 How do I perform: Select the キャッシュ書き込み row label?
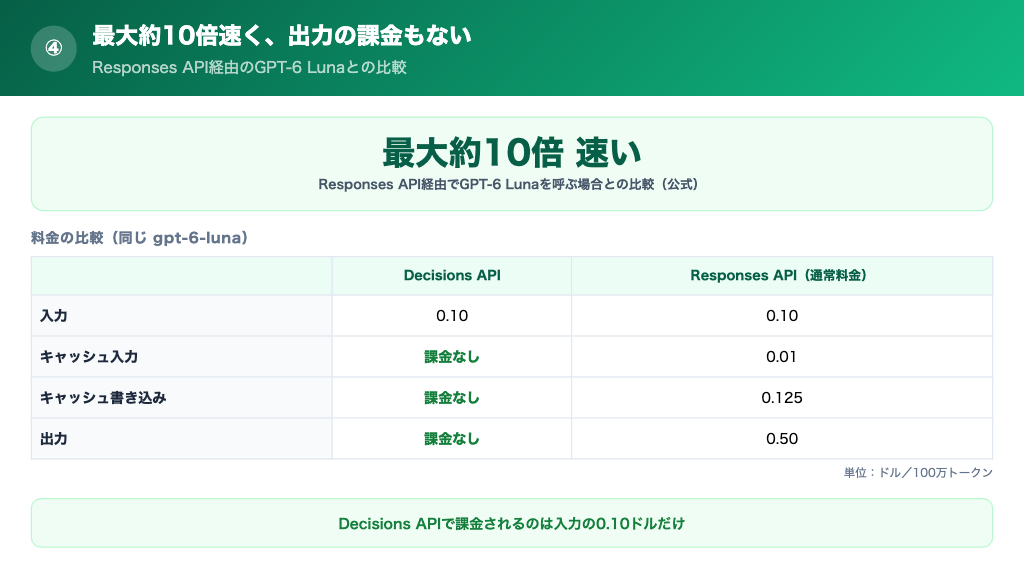click(x=103, y=398)
